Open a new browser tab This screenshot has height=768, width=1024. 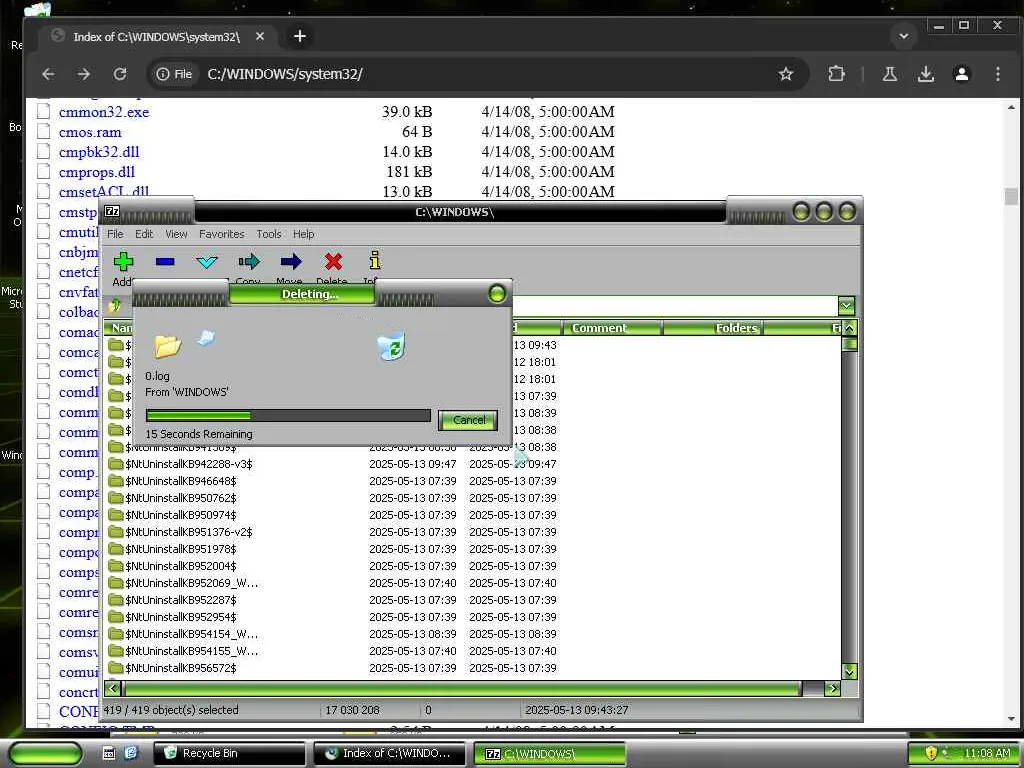(x=300, y=37)
